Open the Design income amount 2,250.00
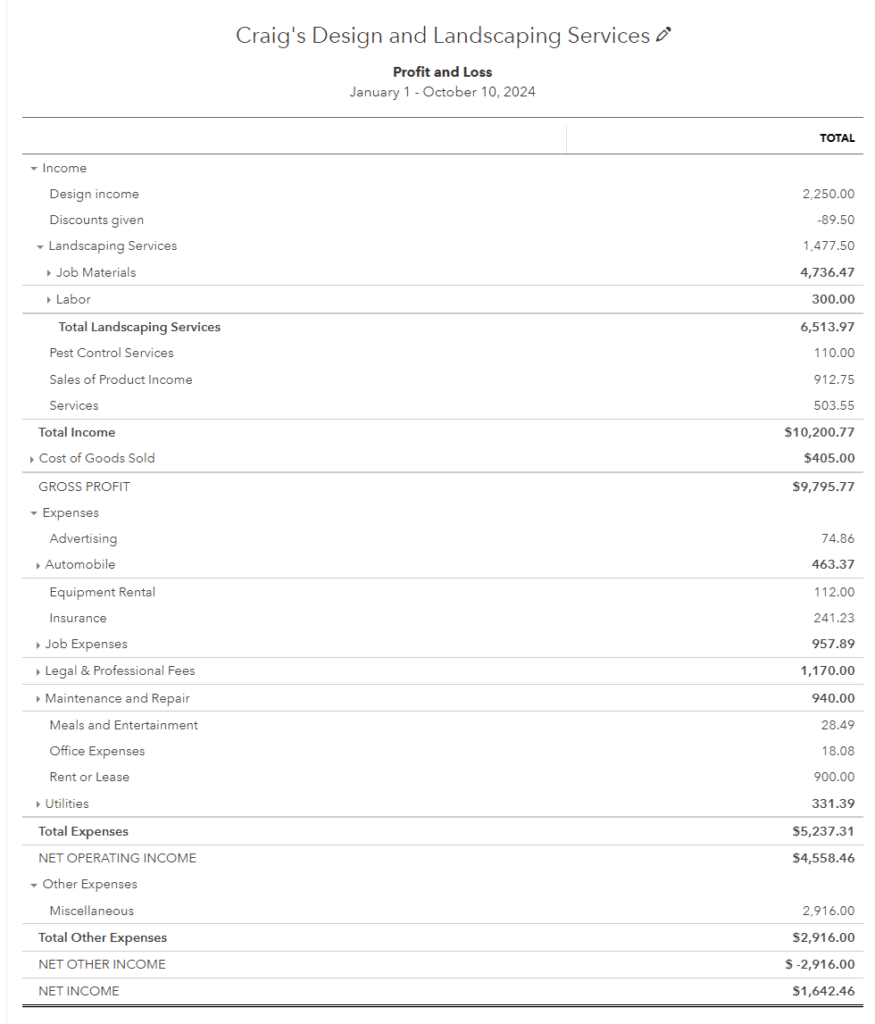 click(x=827, y=194)
